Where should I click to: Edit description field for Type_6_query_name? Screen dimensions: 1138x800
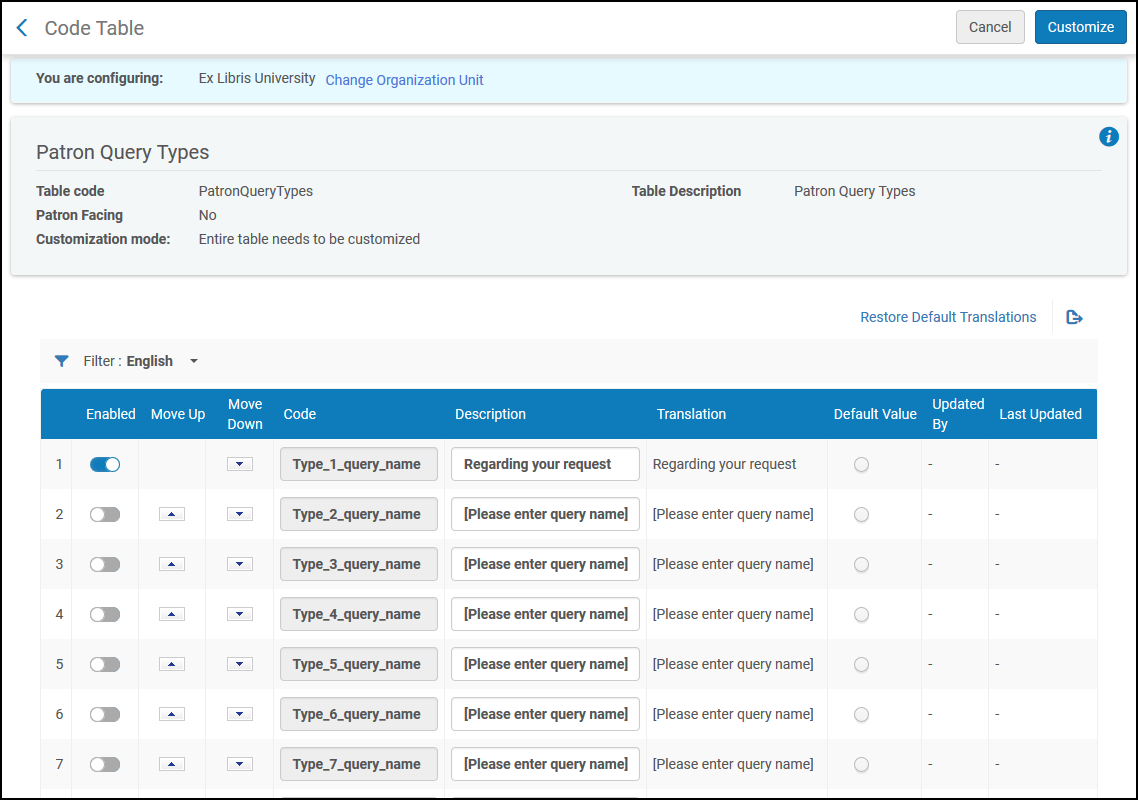(x=545, y=714)
